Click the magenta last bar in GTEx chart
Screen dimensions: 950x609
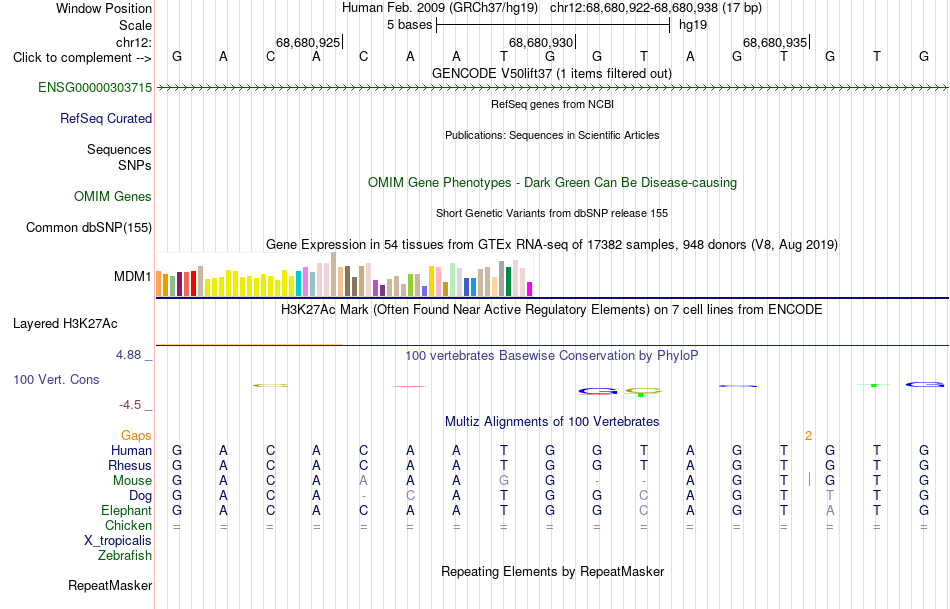(530, 289)
